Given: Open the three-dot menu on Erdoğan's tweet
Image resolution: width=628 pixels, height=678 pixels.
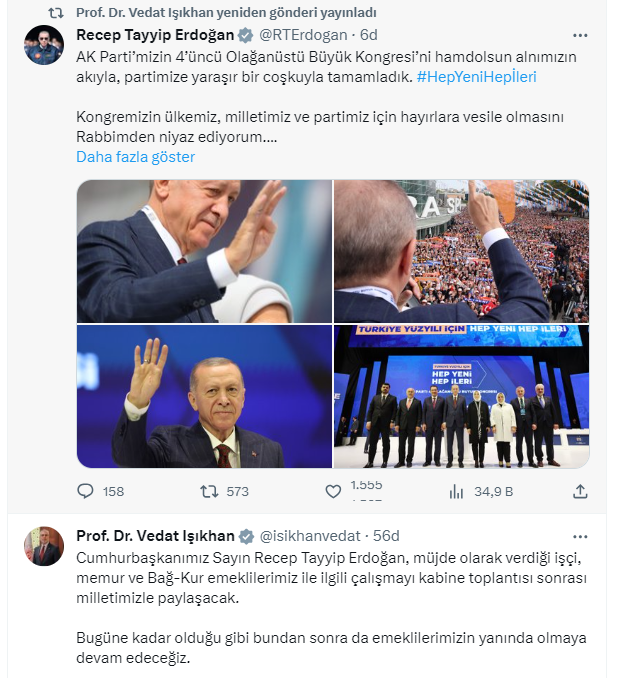Looking at the screenshot, I should [580, 35].
